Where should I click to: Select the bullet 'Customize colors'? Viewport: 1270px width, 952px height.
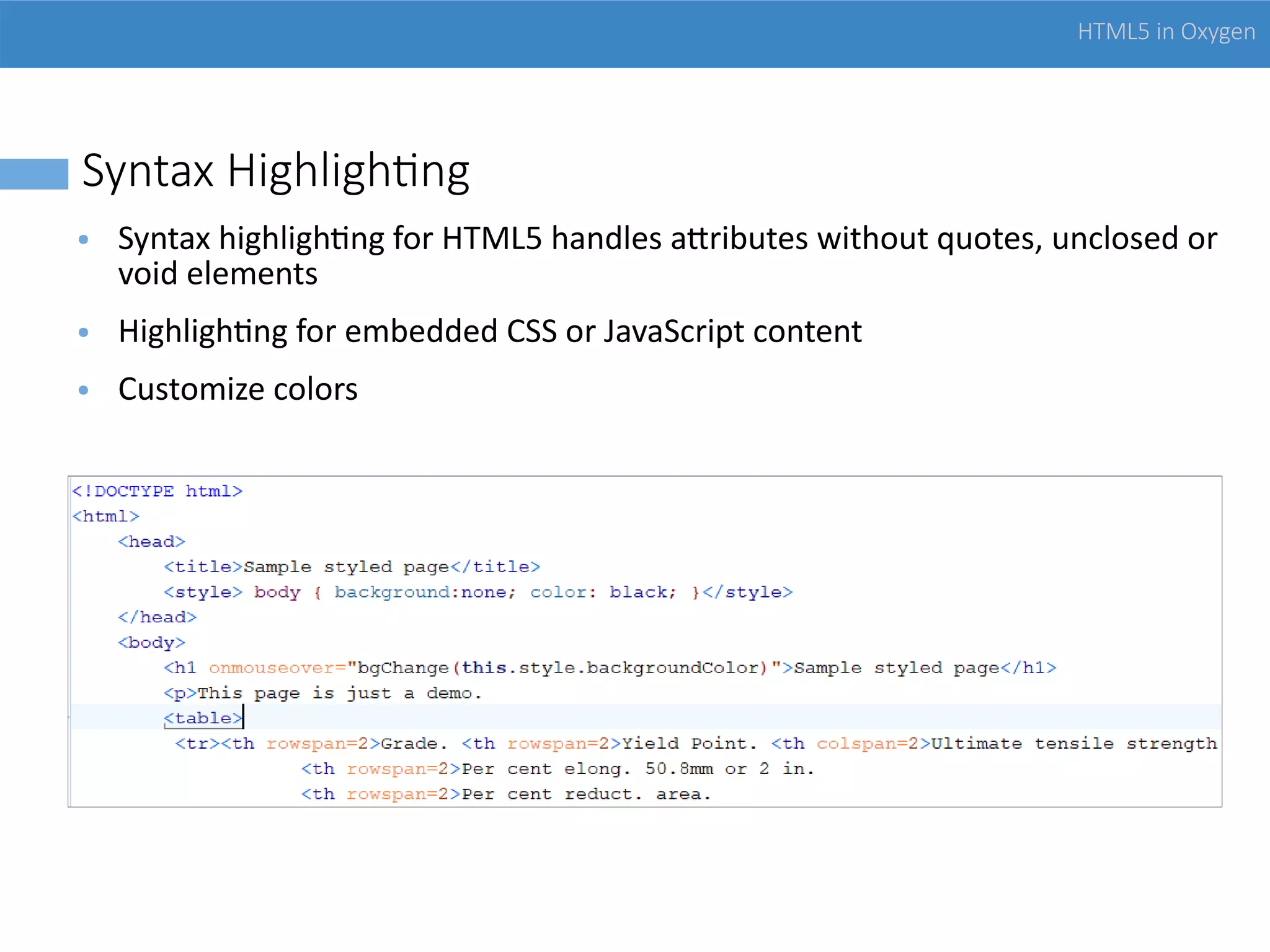(238, 389)
